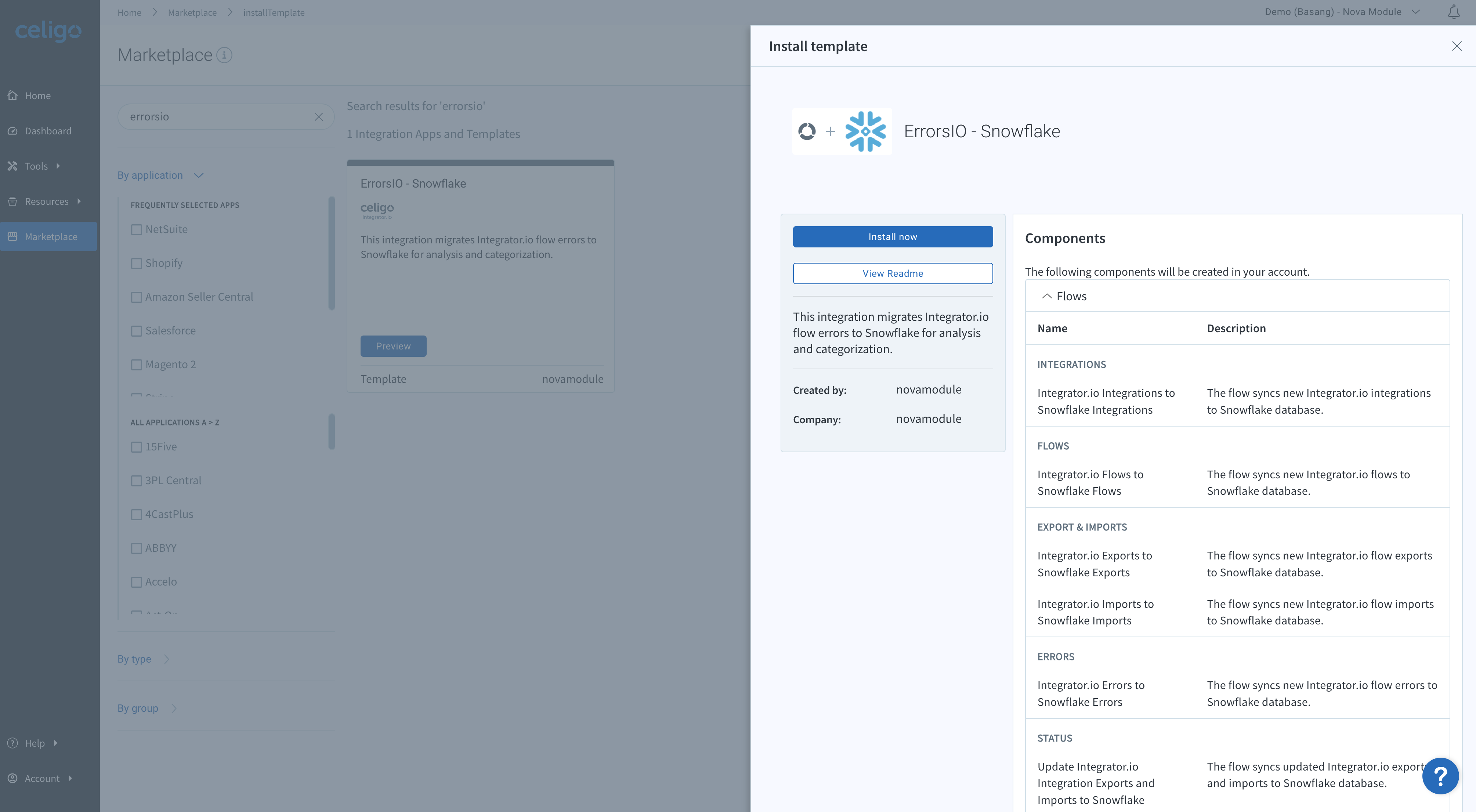Click the Snowflake logo in template header

click(865, 131)
